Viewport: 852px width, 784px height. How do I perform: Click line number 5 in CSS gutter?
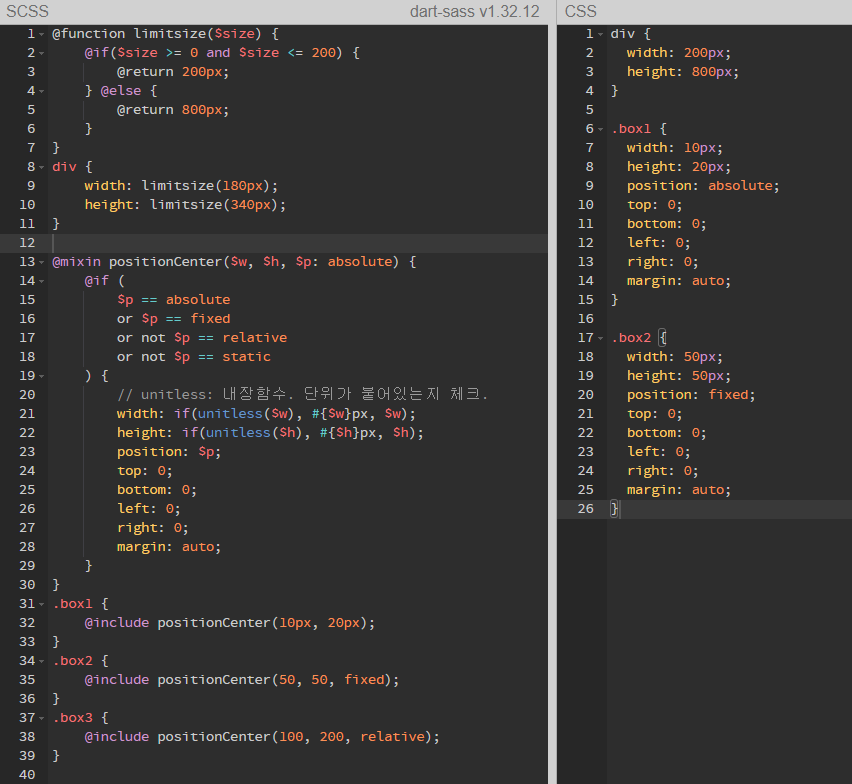tap(590, 110)
